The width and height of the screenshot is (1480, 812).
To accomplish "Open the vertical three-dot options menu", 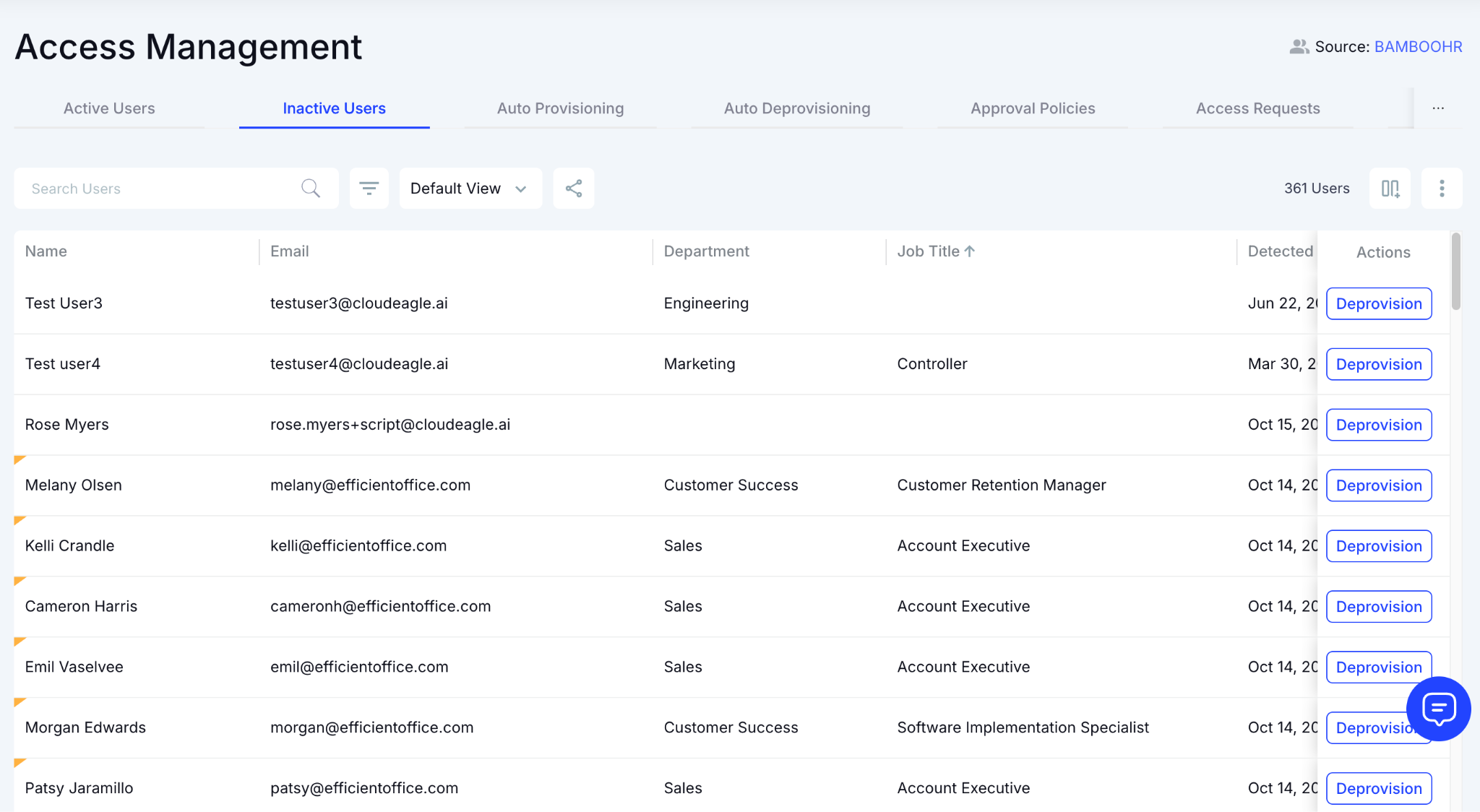I will point(1442,189).
